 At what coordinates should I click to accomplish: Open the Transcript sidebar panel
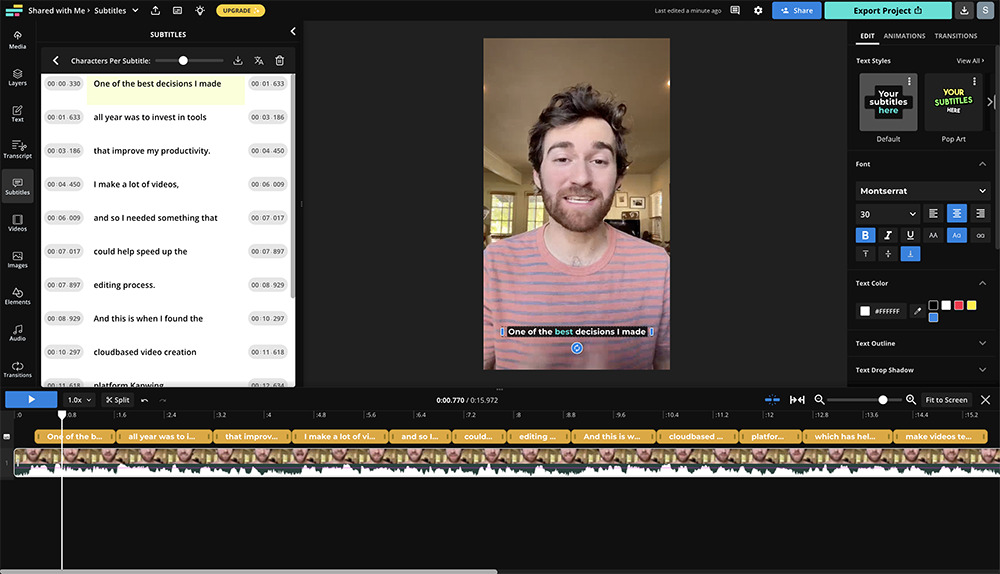[17, 149]
